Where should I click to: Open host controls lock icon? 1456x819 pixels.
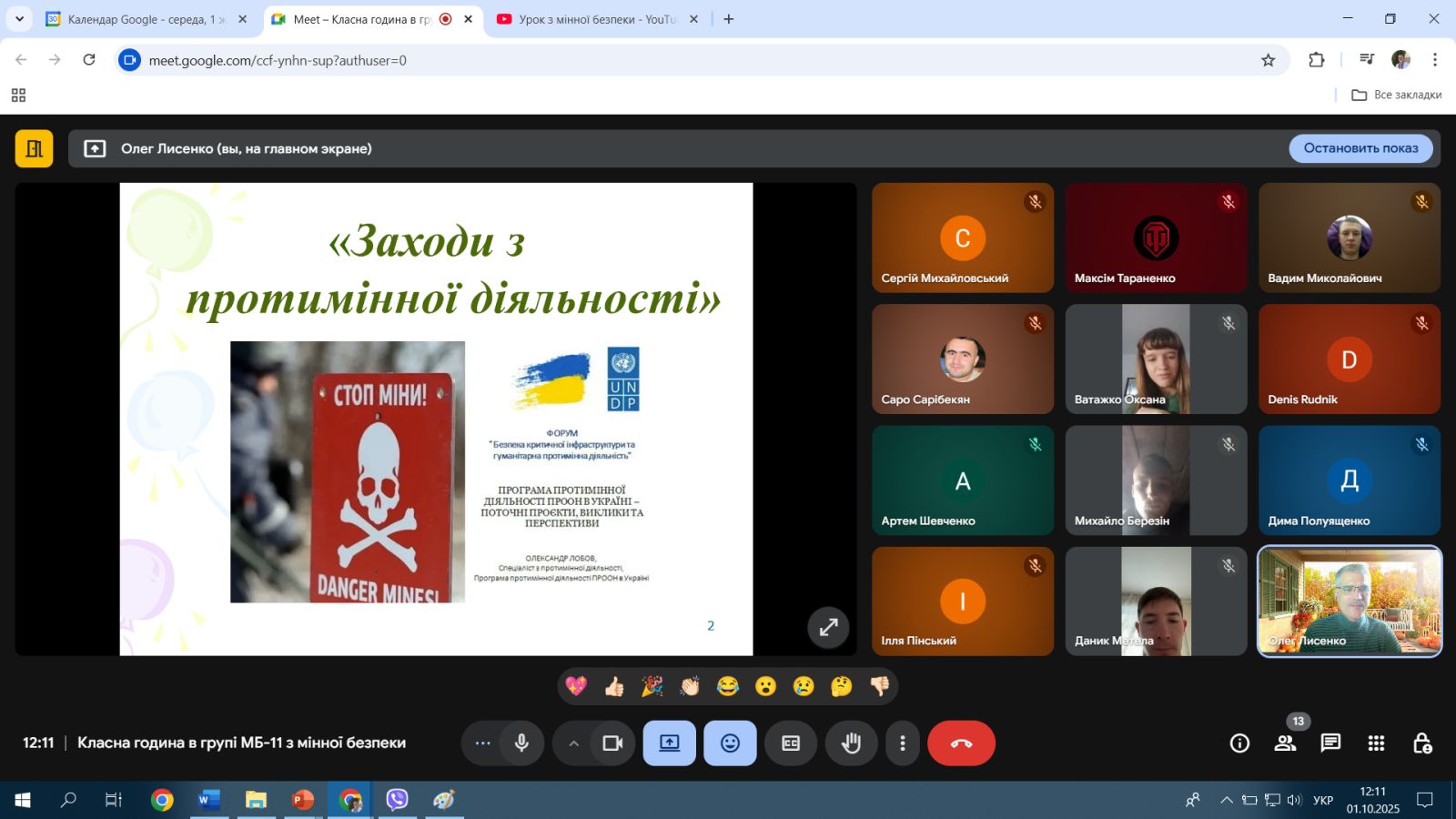click(1421, 743)
